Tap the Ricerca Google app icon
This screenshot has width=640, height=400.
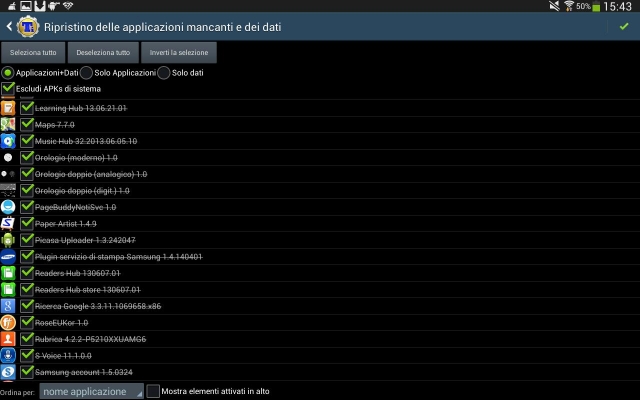[8, 306]
